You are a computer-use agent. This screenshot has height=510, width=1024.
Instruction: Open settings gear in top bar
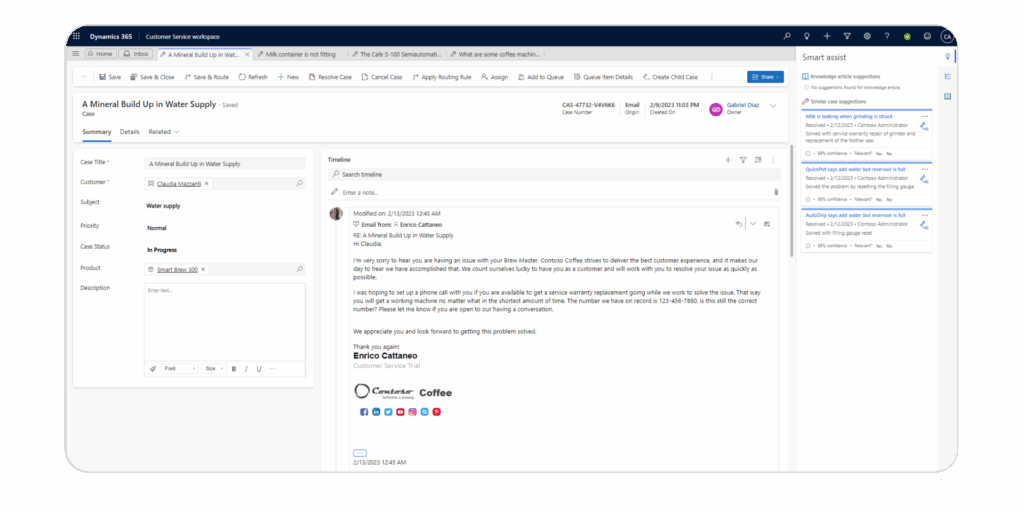point(867,36)
